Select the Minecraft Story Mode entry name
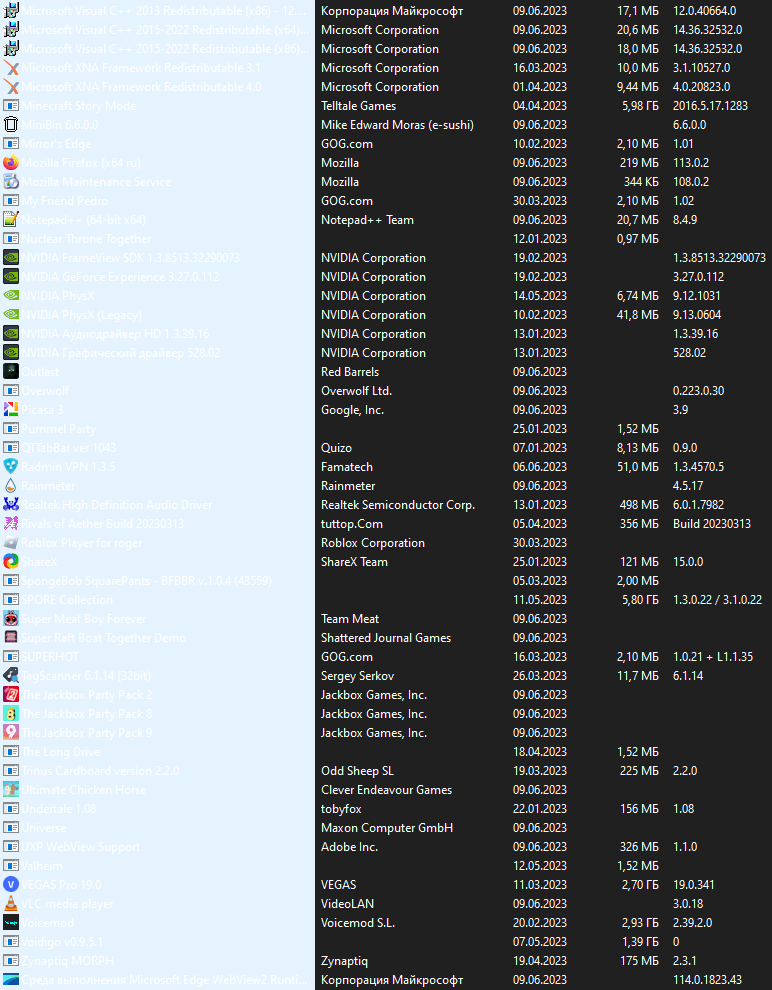 [x=79, y=106]
